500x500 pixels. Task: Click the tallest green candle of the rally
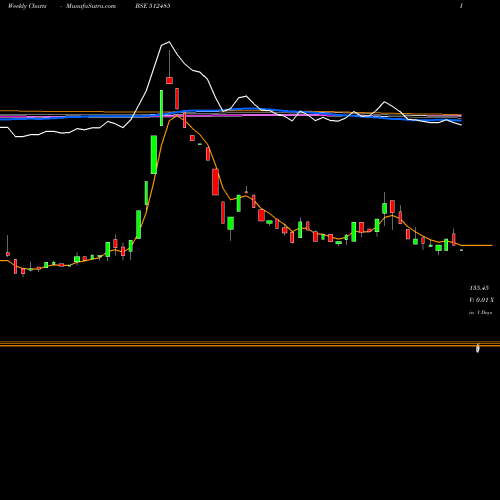coord(154,154)
